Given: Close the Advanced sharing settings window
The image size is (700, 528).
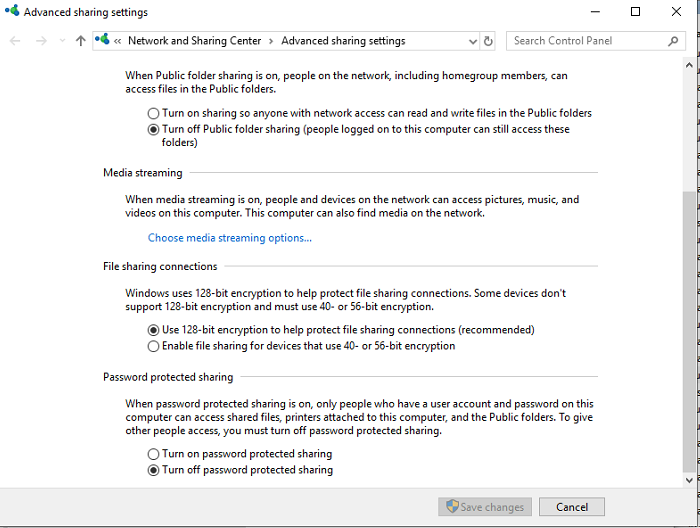Looking at the screenshot, I should (x=676, y=12).
